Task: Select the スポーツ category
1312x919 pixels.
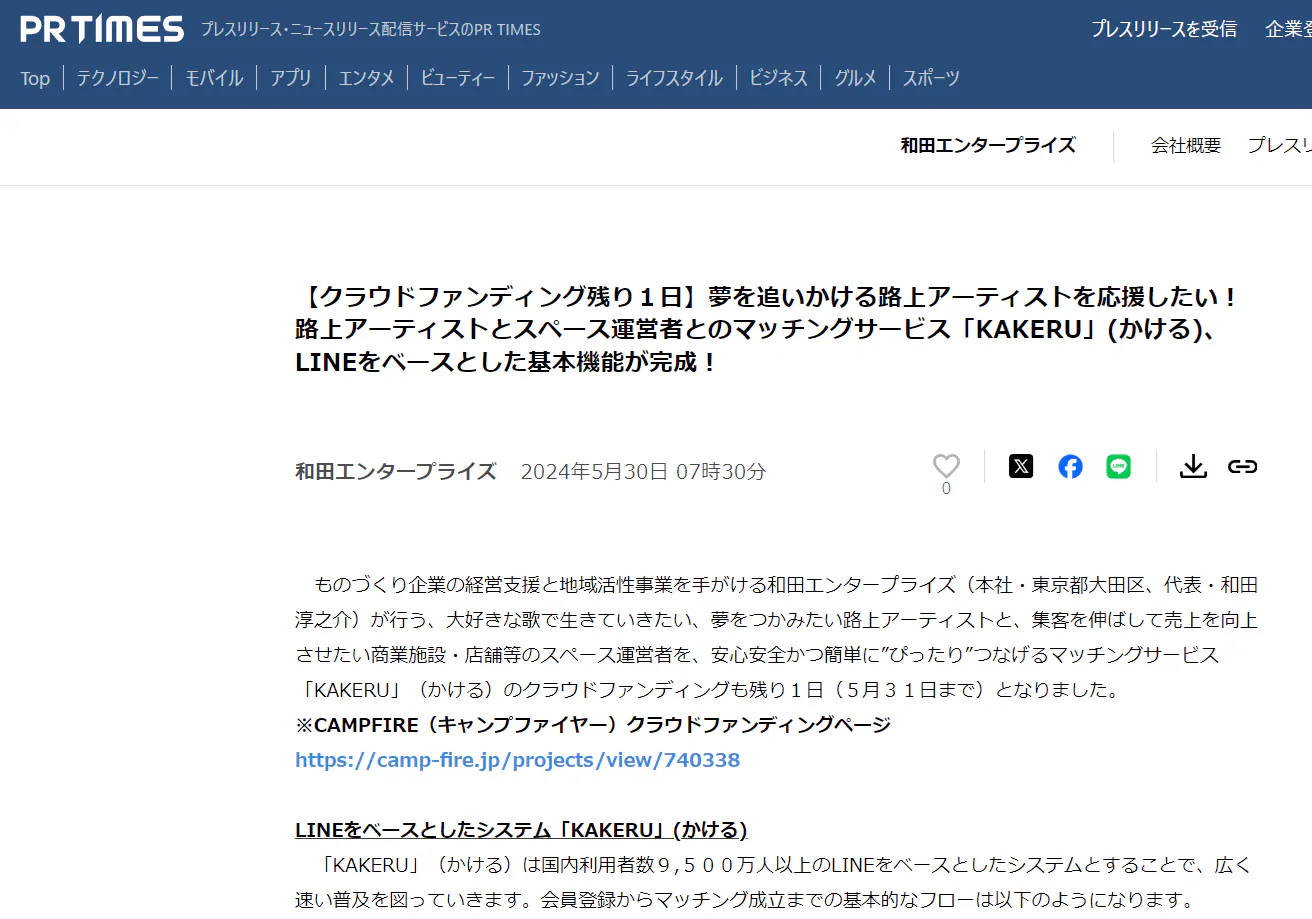Action: tap(930, 78)
